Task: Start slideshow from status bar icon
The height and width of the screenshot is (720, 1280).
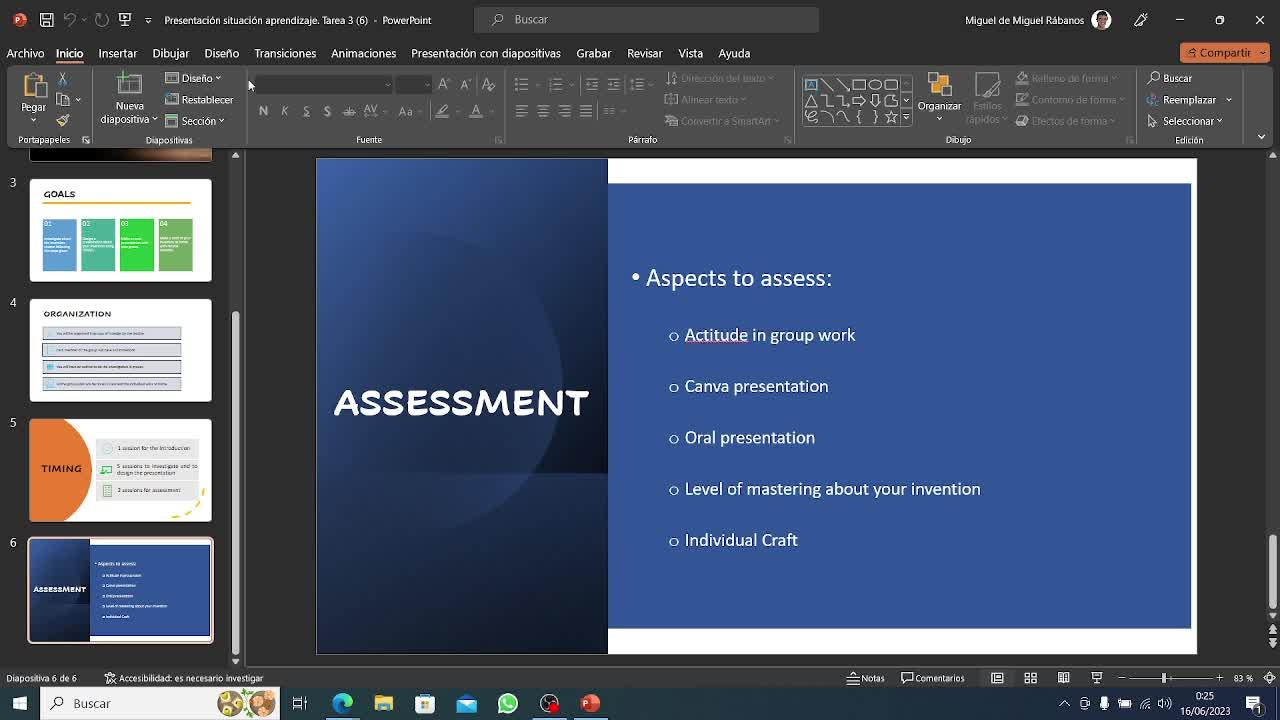Action: 1096,678
